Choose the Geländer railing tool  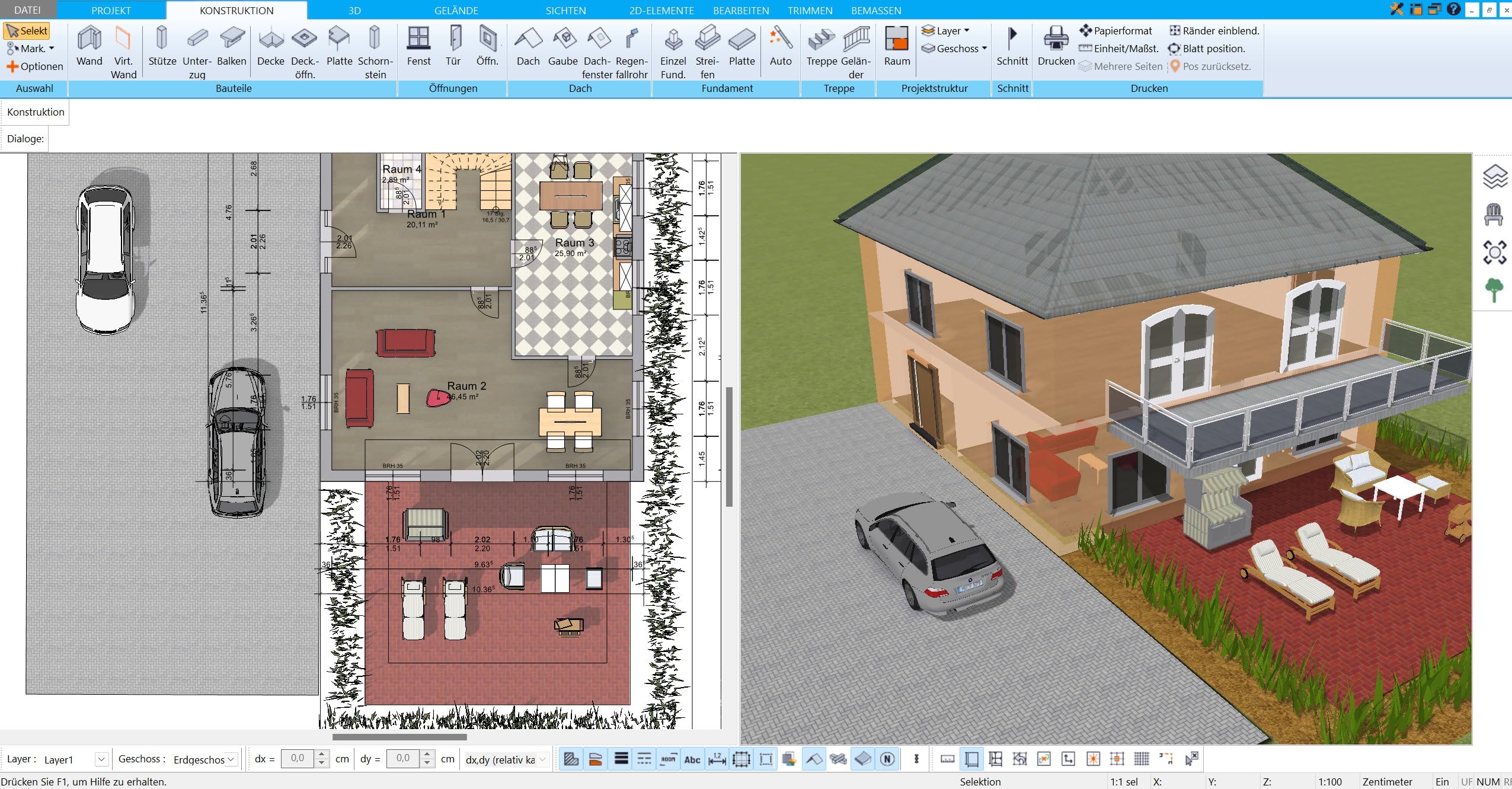[856, 52]
